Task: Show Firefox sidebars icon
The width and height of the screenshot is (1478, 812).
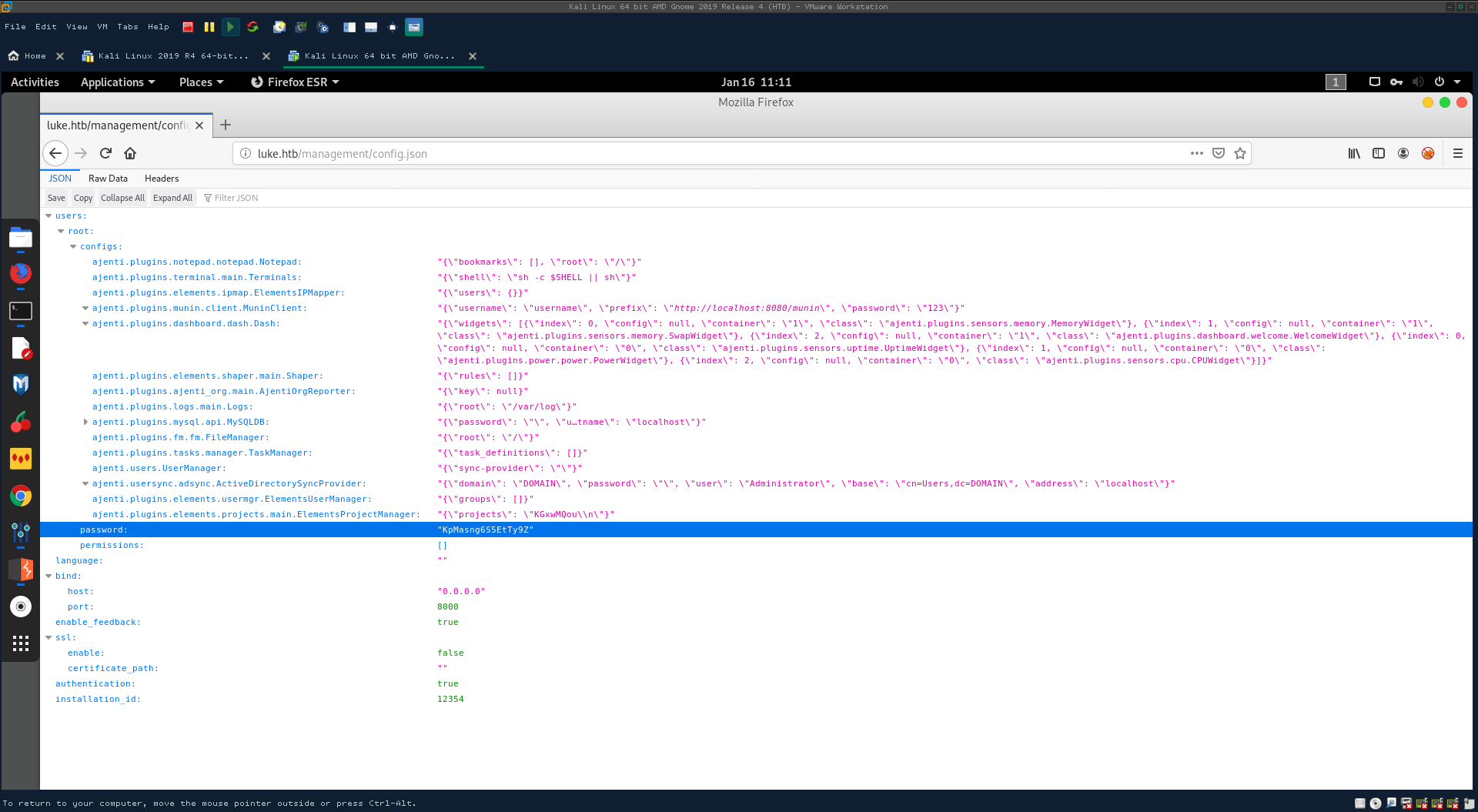Action: pos(1379,153)
